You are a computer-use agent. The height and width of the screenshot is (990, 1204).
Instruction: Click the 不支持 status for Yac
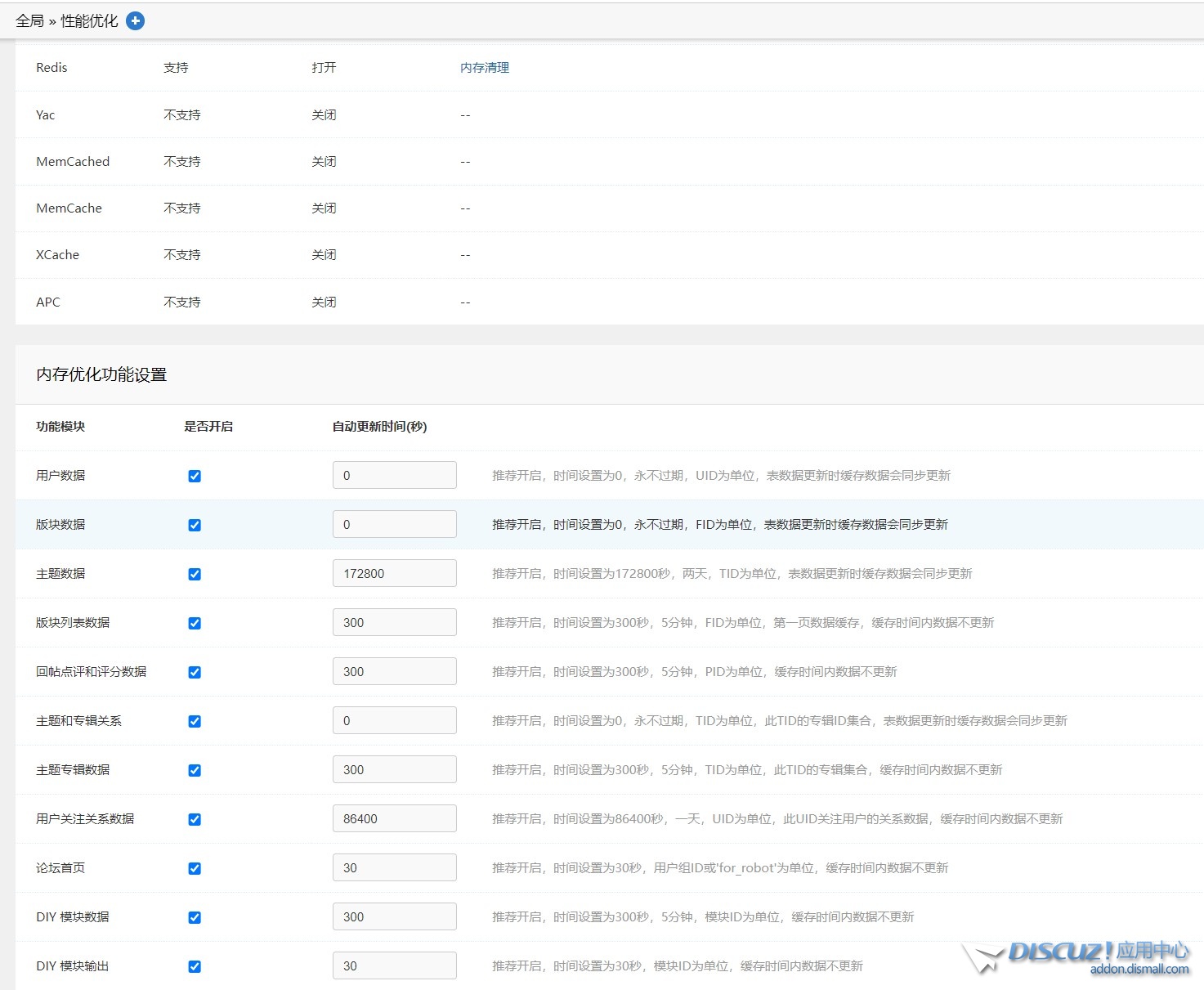(181, 115)
